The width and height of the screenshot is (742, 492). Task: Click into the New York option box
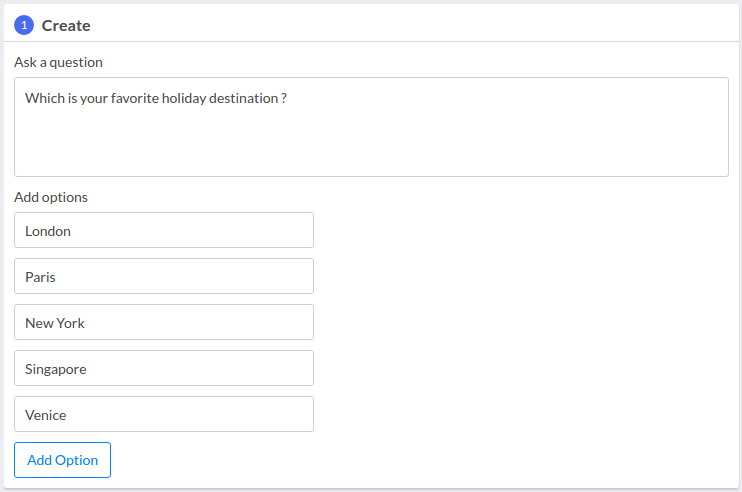click(164, 322)
